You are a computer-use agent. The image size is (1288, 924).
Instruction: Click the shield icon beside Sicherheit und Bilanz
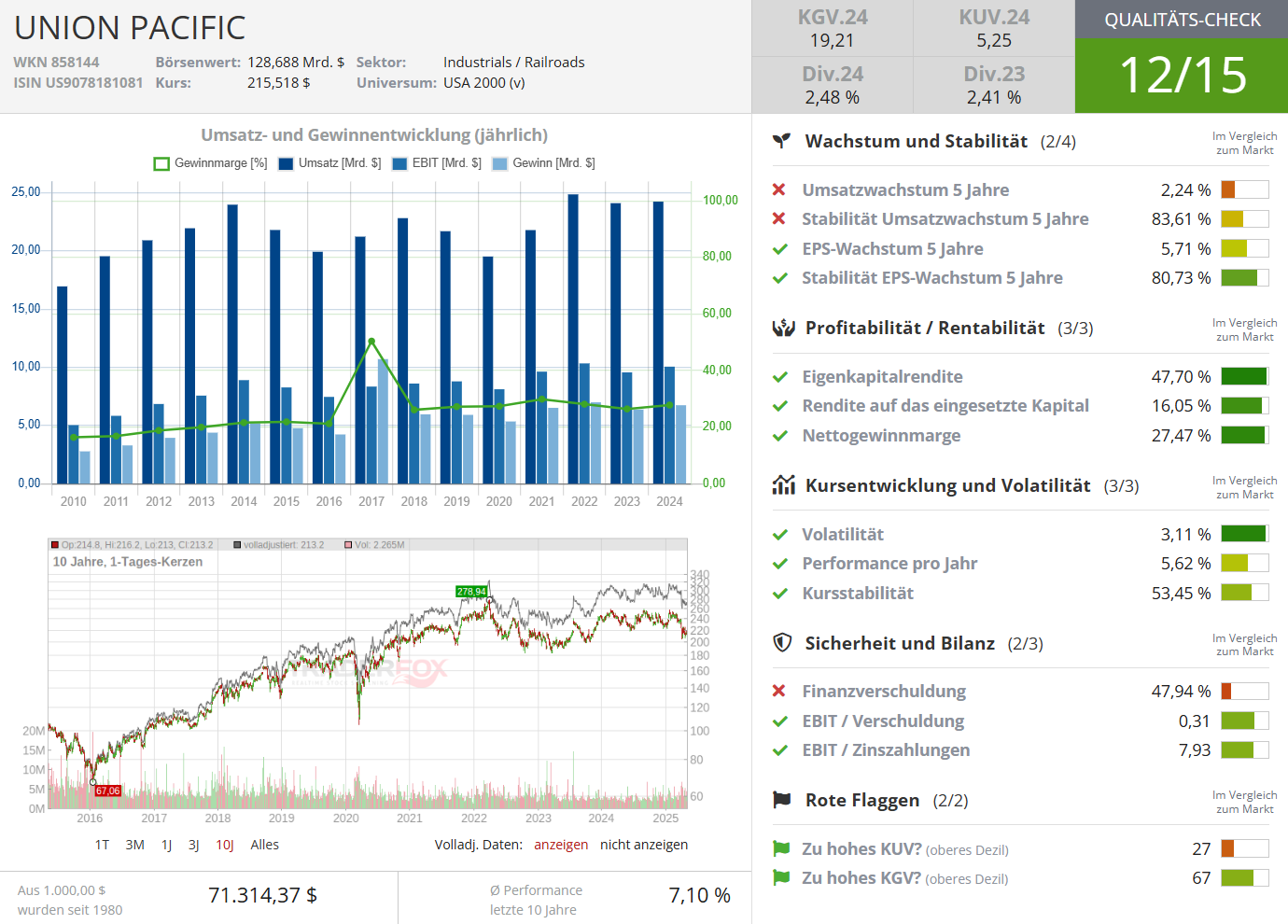click(x=782, y=643)
